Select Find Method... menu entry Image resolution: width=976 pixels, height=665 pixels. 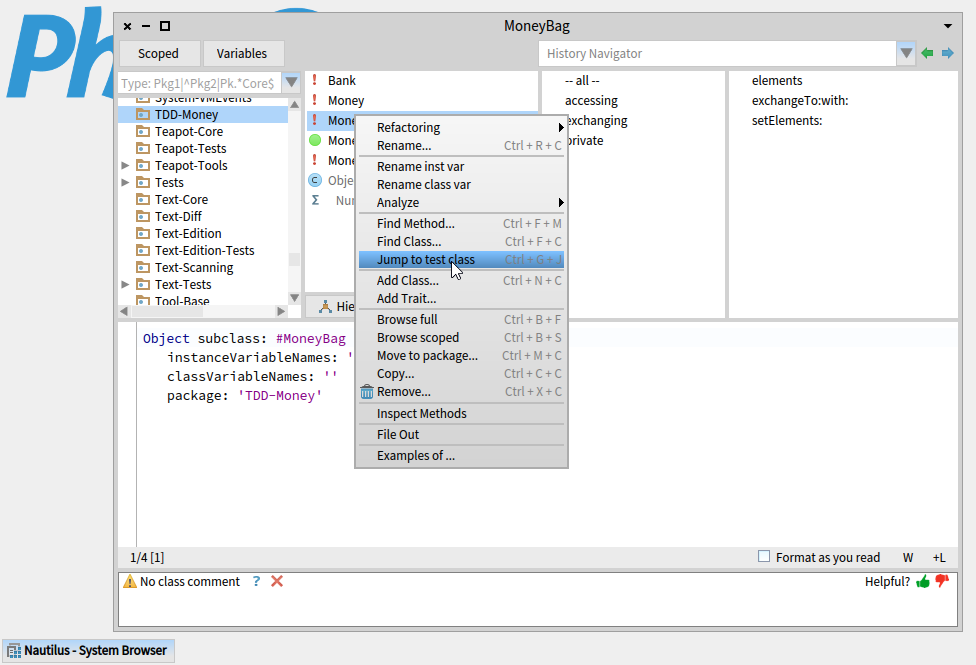click(x=461, y=224)
